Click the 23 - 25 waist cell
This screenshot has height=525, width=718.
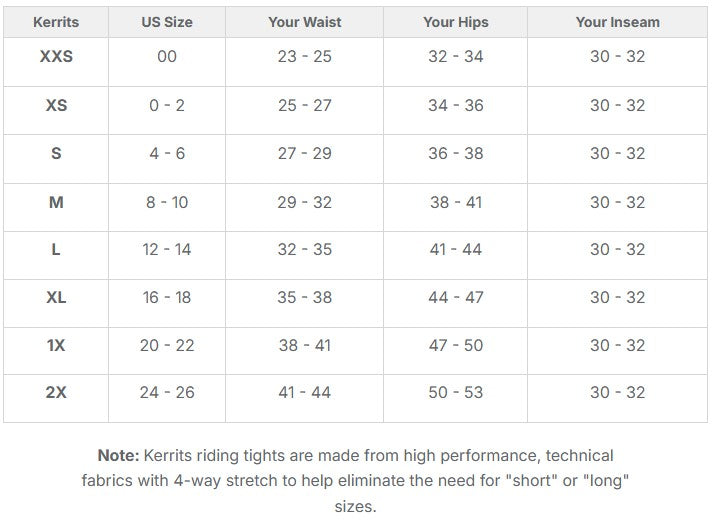[305, 57]
